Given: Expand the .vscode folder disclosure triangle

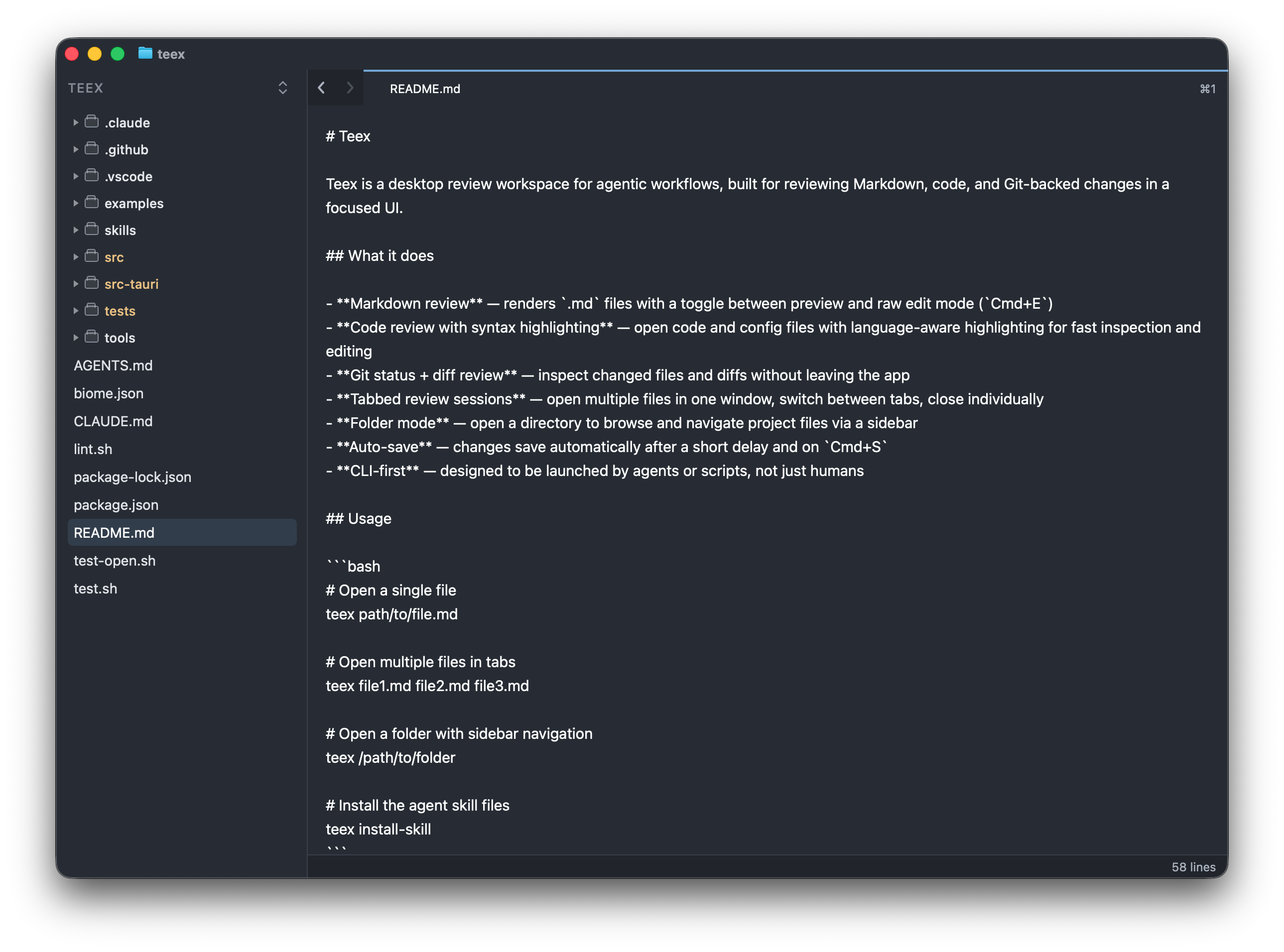Looking at the screenshot, I should click(76, 176).
